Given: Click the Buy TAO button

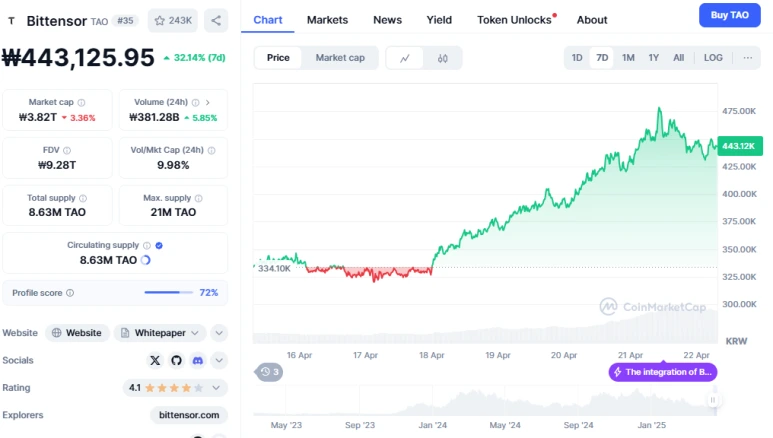Looking at the screenshot, I should tap(729, 15).
